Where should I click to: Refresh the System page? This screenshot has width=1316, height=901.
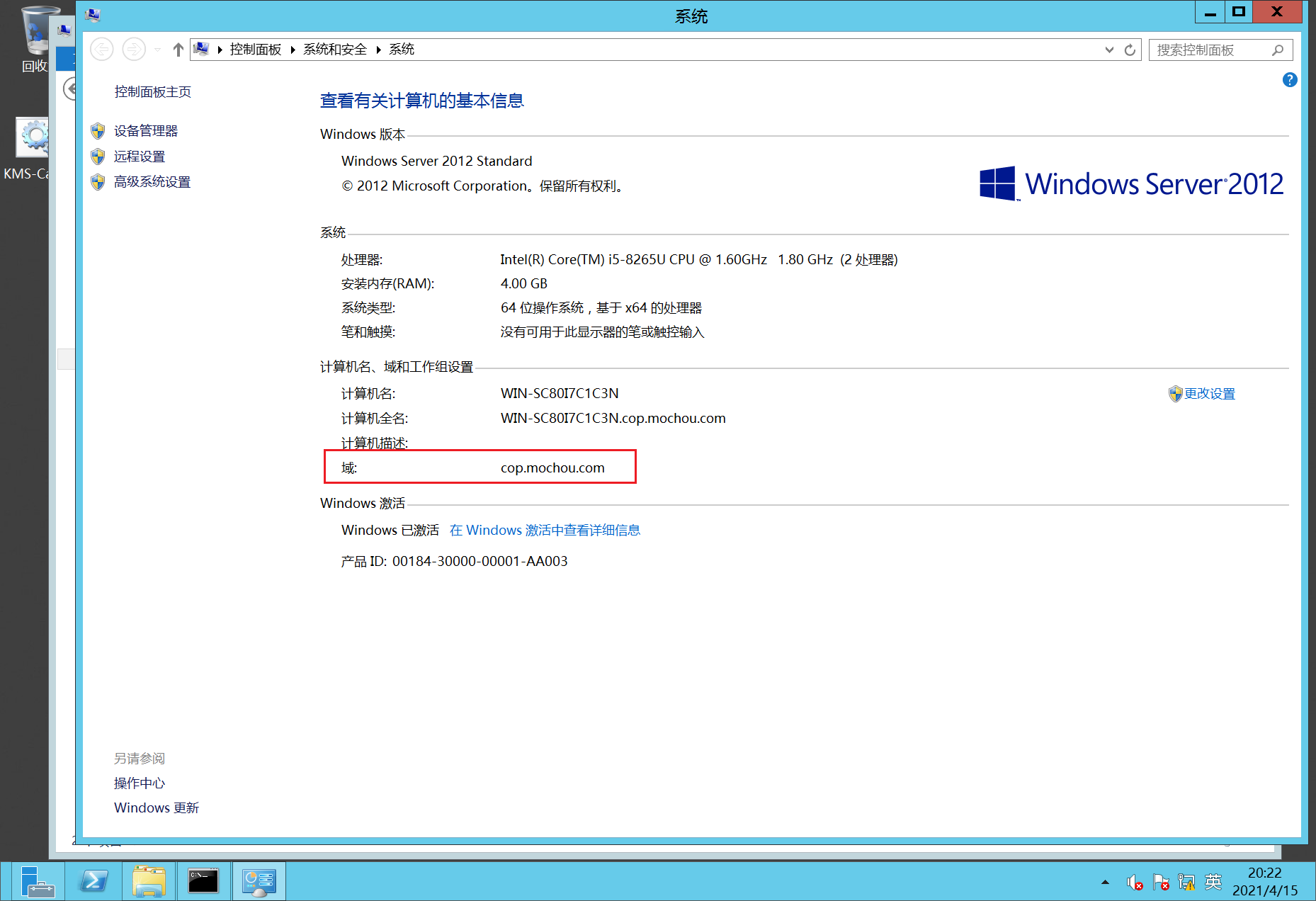1130,50
